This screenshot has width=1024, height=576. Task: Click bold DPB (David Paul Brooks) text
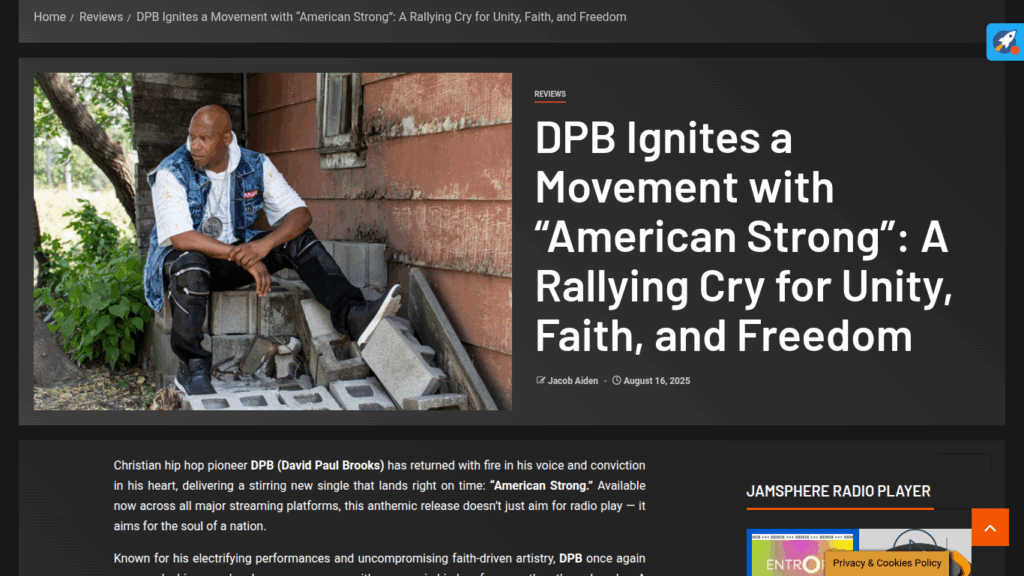(317, 466)
